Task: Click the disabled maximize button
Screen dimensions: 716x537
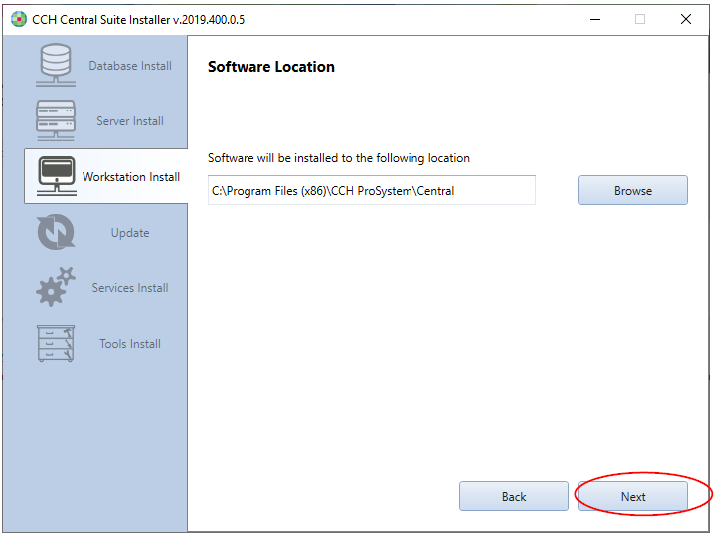Action: pos(640,19)
